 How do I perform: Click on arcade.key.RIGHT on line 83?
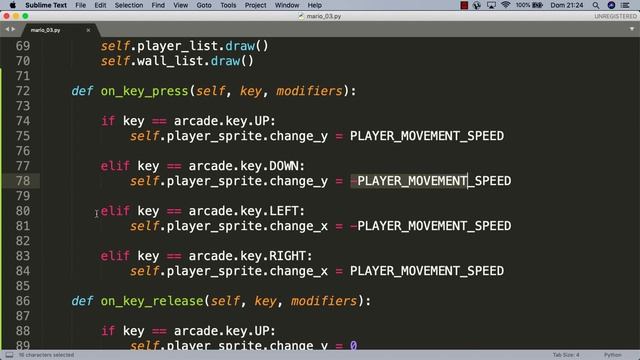tap(247, 256)
